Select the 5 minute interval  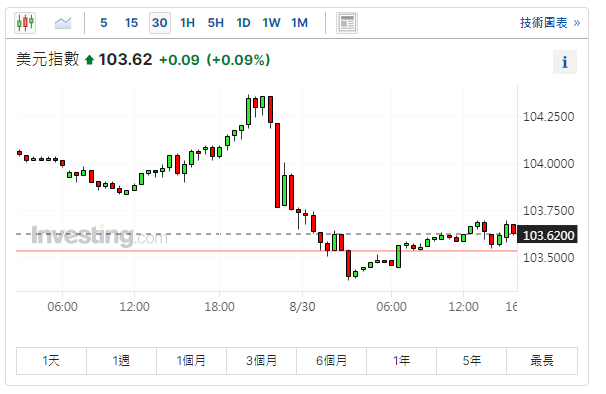(104, 23)
